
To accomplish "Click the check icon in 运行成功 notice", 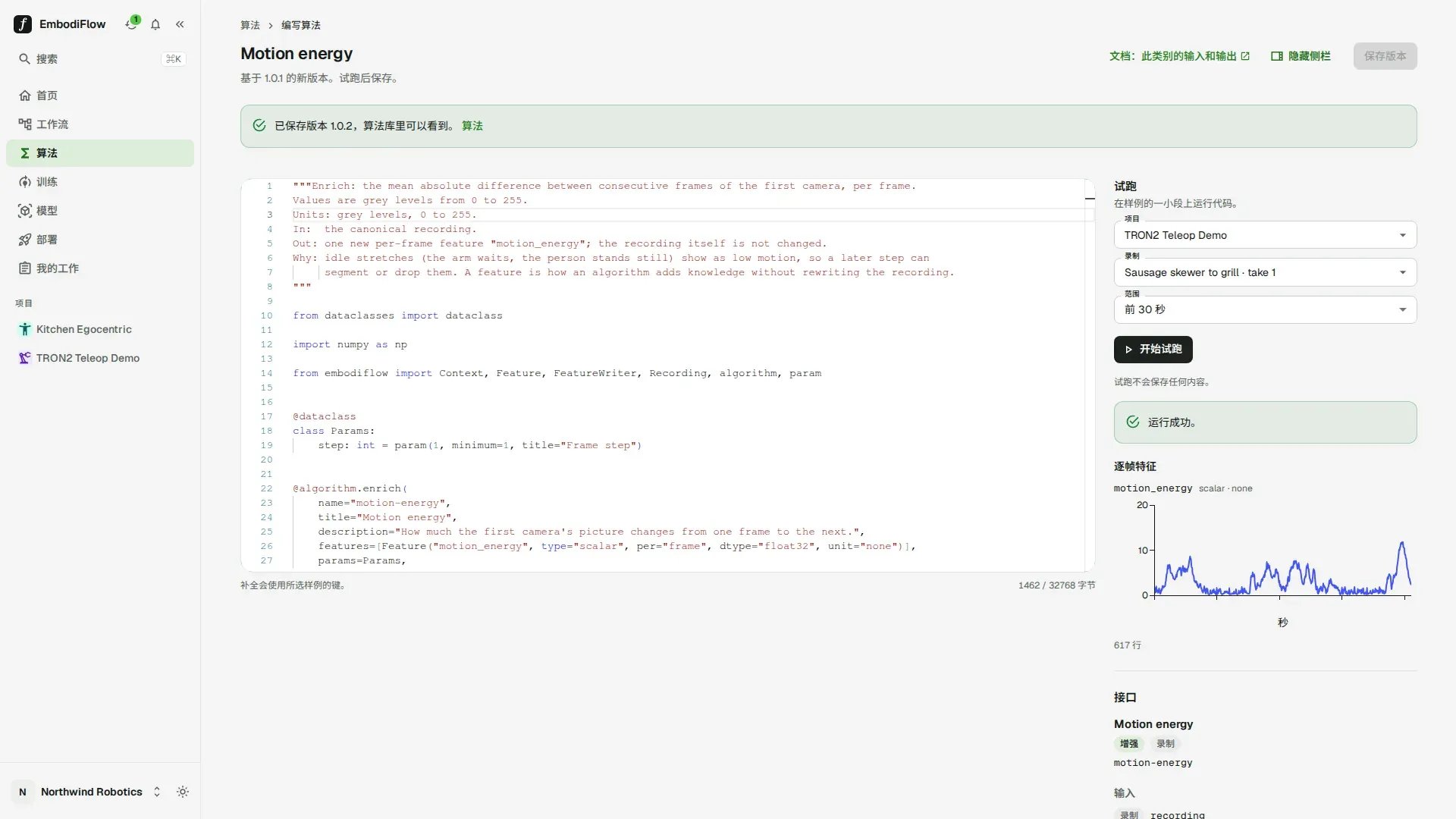I will tap(1133, 422).
